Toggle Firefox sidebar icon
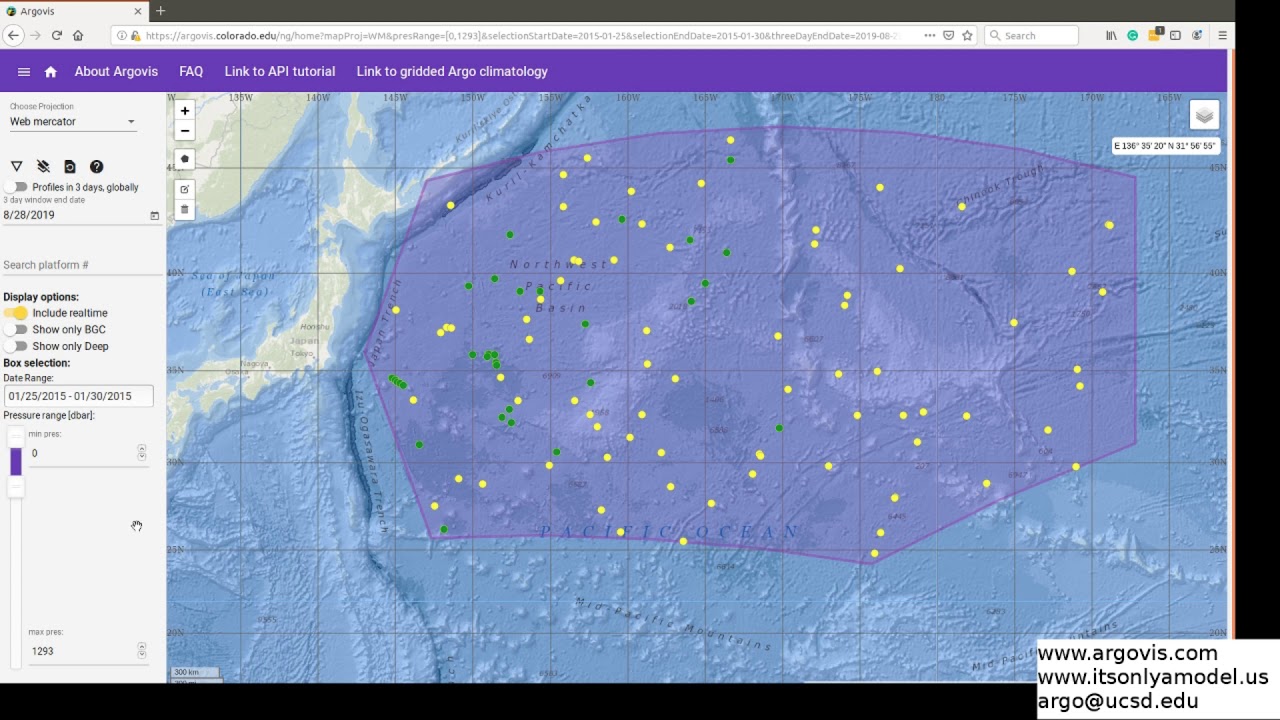This screenshot has height=720, width=1280. click(x=1175, y=35)
